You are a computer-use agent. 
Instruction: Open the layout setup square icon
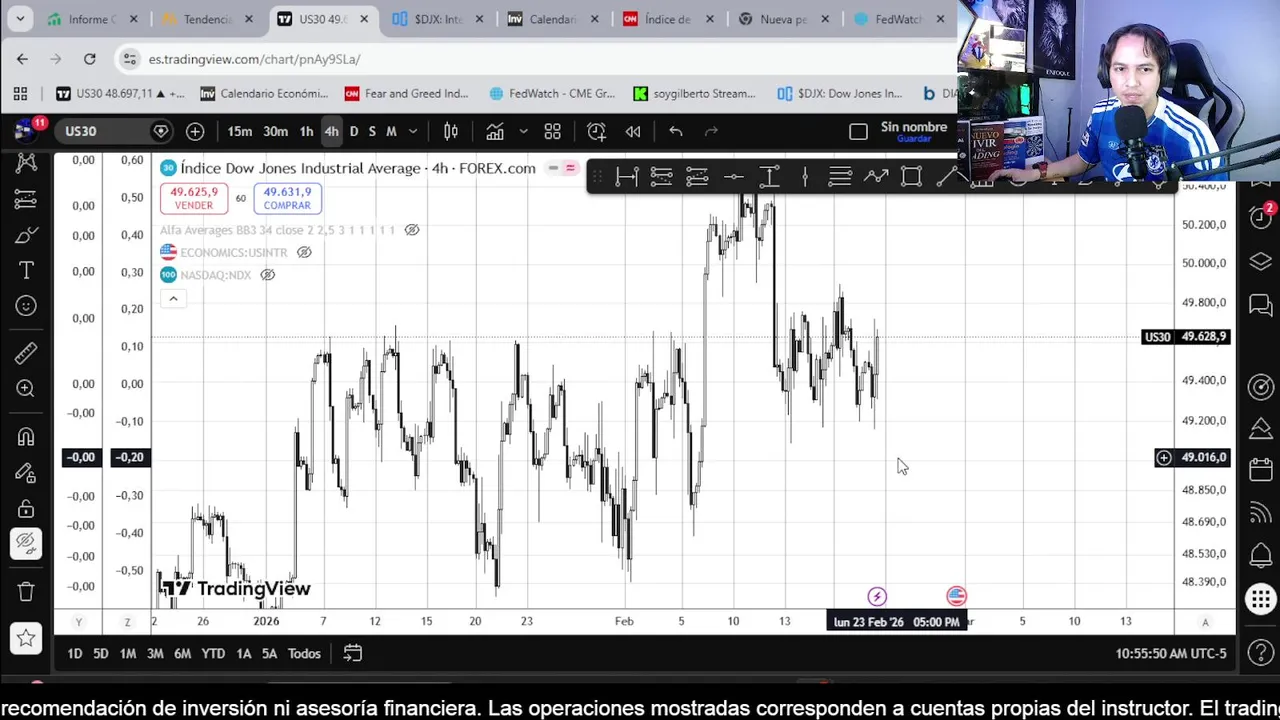(x=858, y=131)
